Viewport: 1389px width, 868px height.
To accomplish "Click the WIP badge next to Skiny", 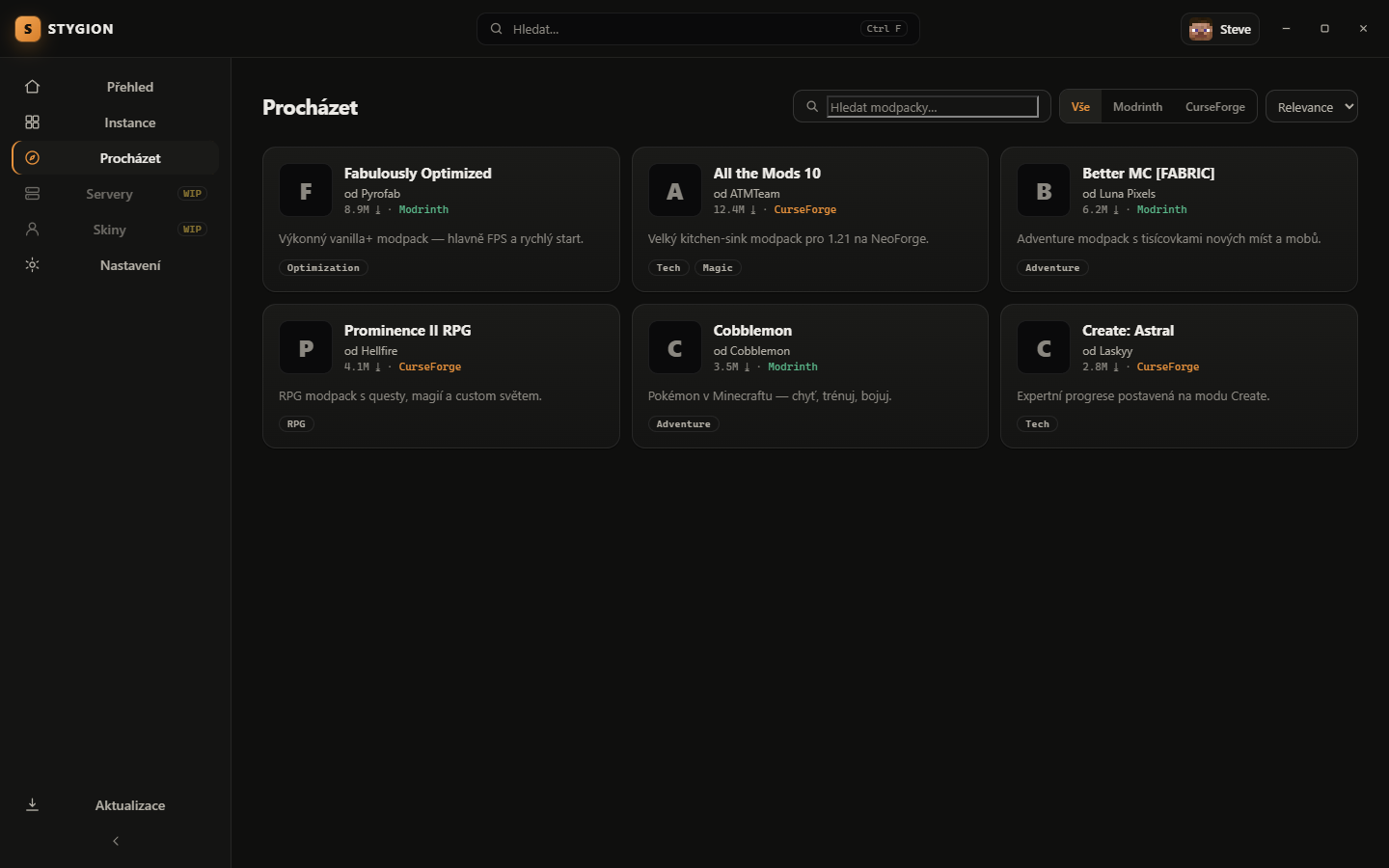I will point(193,230).
